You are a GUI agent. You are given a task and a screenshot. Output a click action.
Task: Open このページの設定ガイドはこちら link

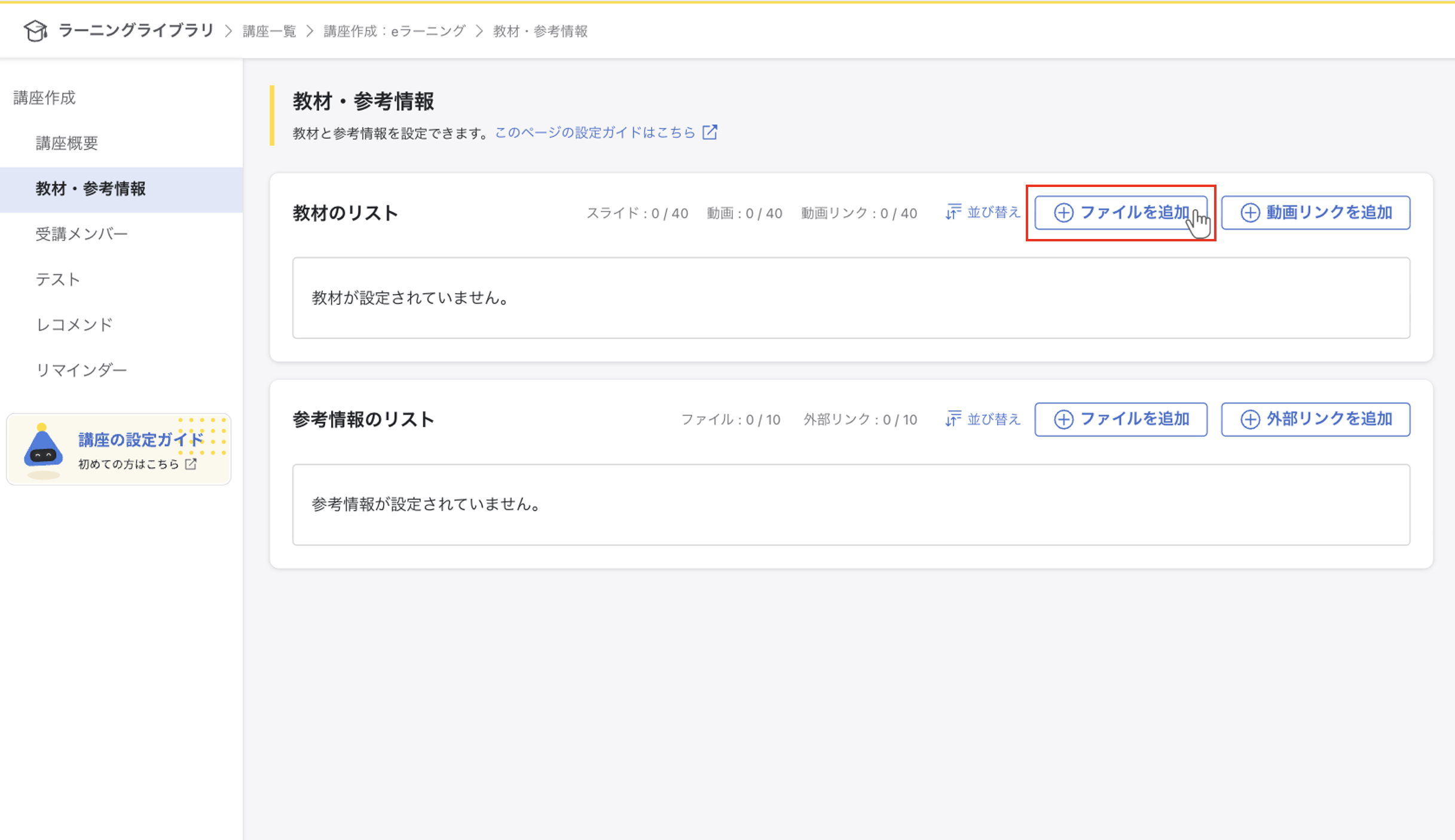point(595,132)
